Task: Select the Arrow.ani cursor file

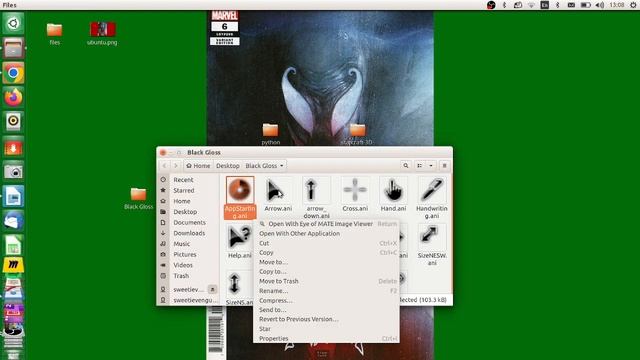Action: (x=278, y=194)
